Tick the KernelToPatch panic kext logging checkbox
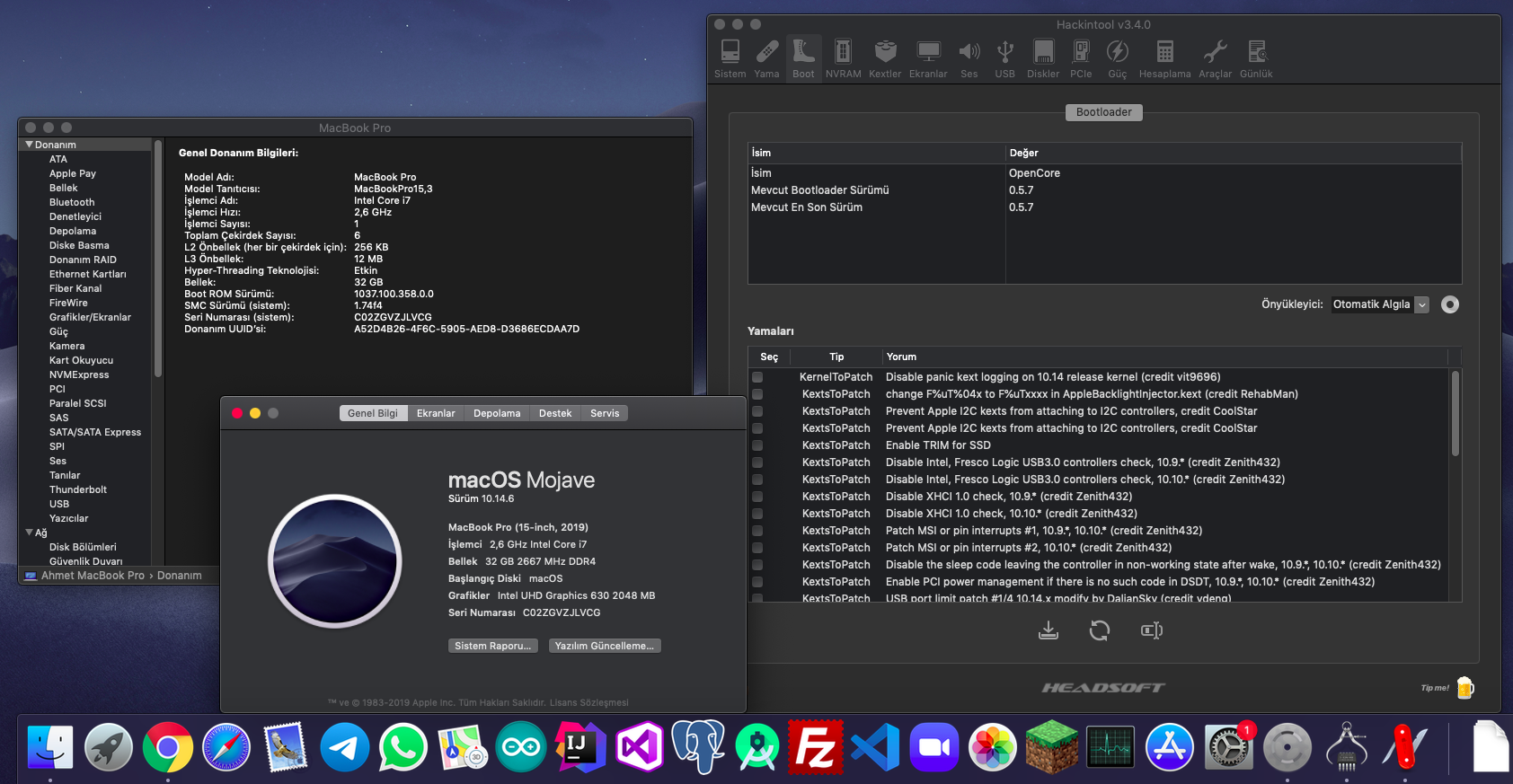 click(757, 377)
